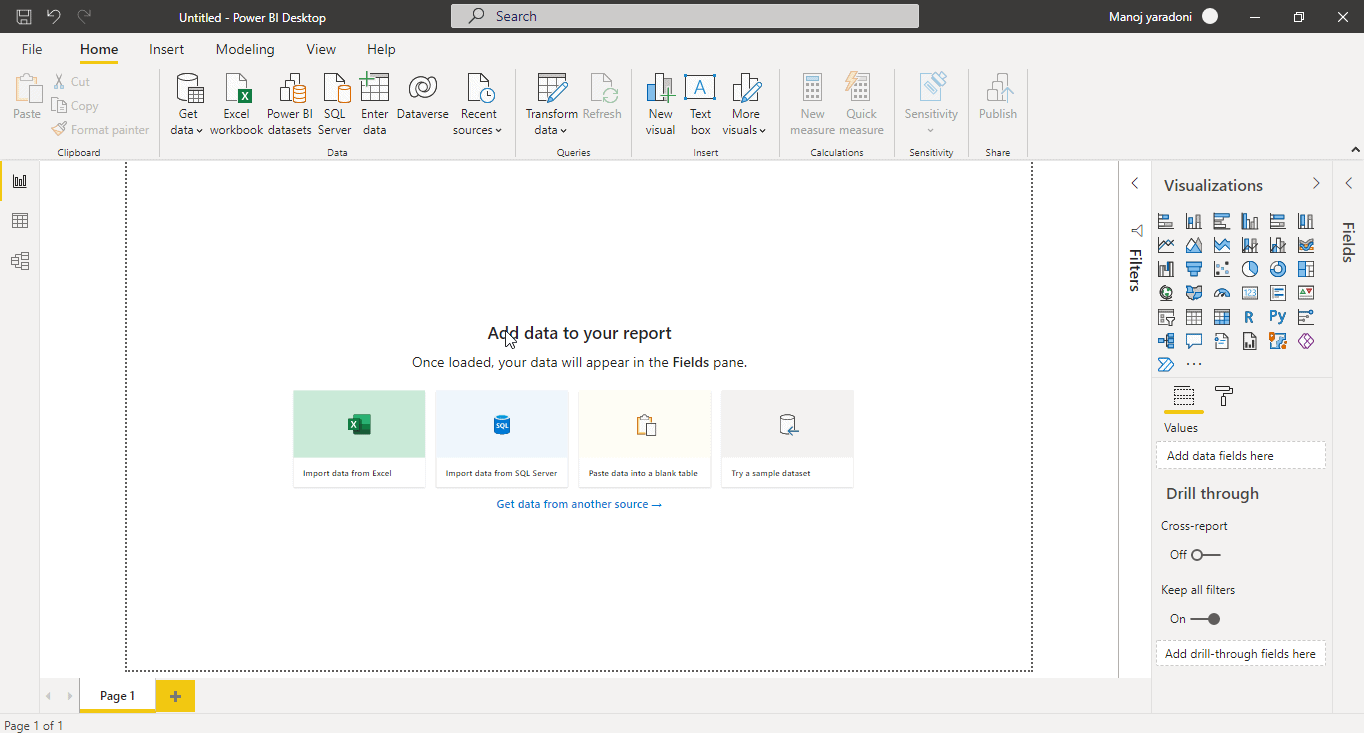This screenshot has width=1364, height=733.
Task: Open the File menu
Action: [32, 49]
